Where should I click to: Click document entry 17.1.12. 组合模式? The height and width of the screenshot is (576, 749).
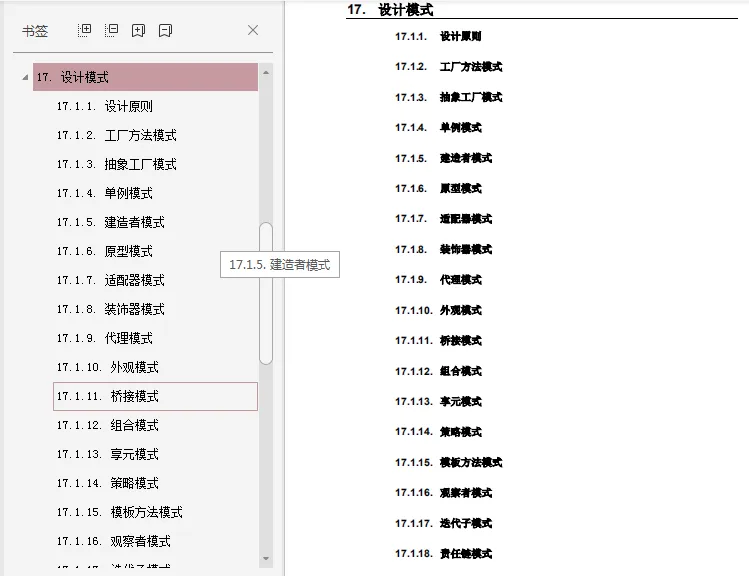pyautogui.click(x=438, y=371)
